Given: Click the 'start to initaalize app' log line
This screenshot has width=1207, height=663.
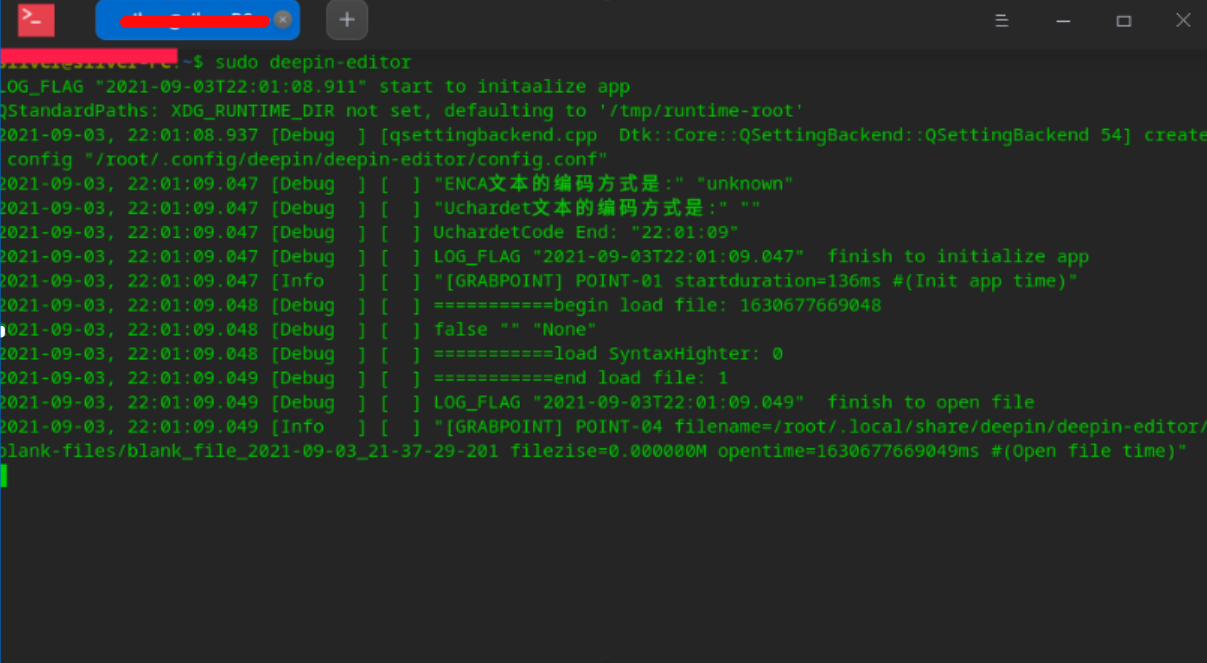Looking at the screenshot, I should tap(315, 87).
